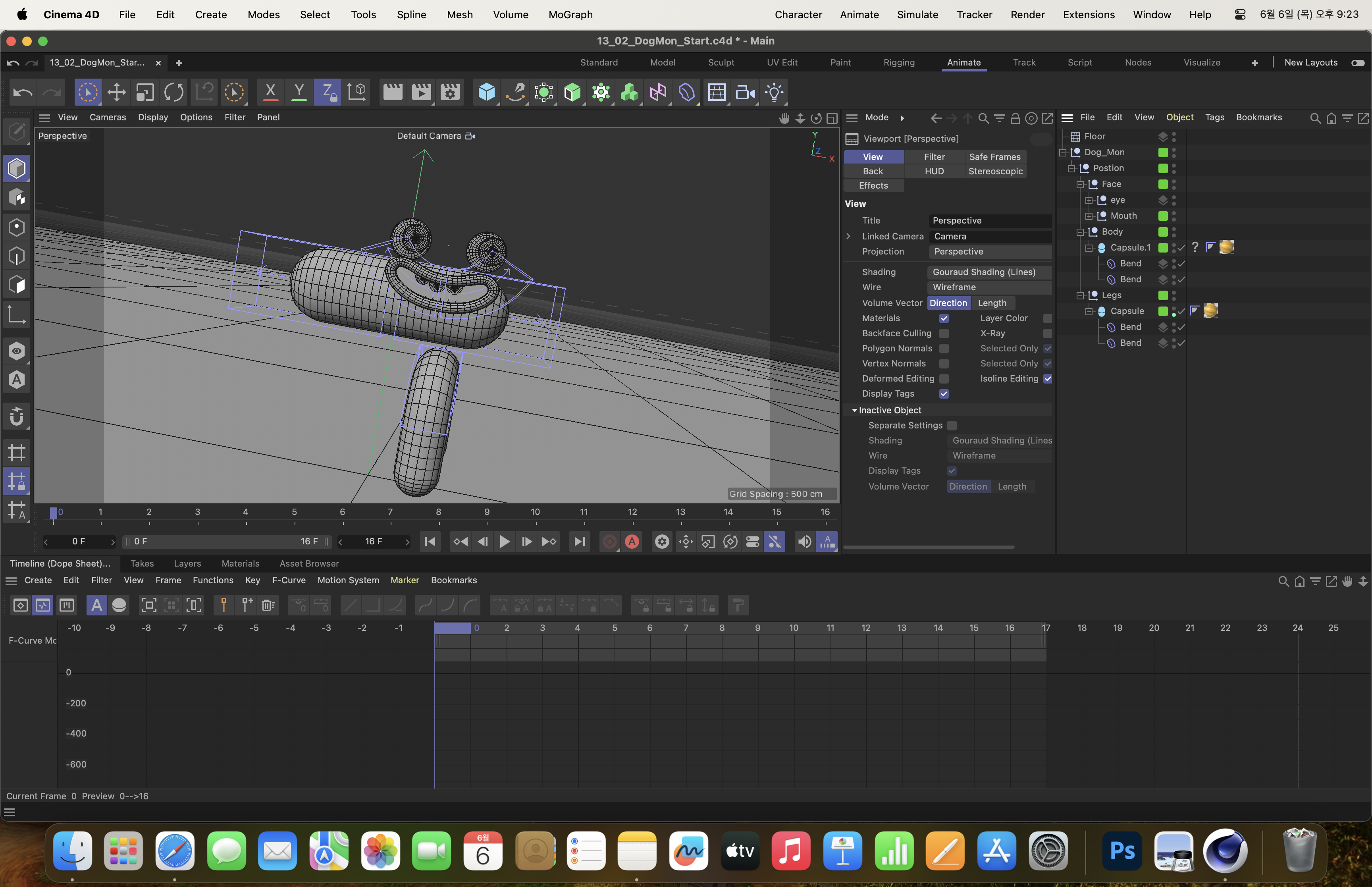Uncheck the Materials checkbox
Image resolution: width=1372 pixels, height=887 pixels.
tap(944, 318)
